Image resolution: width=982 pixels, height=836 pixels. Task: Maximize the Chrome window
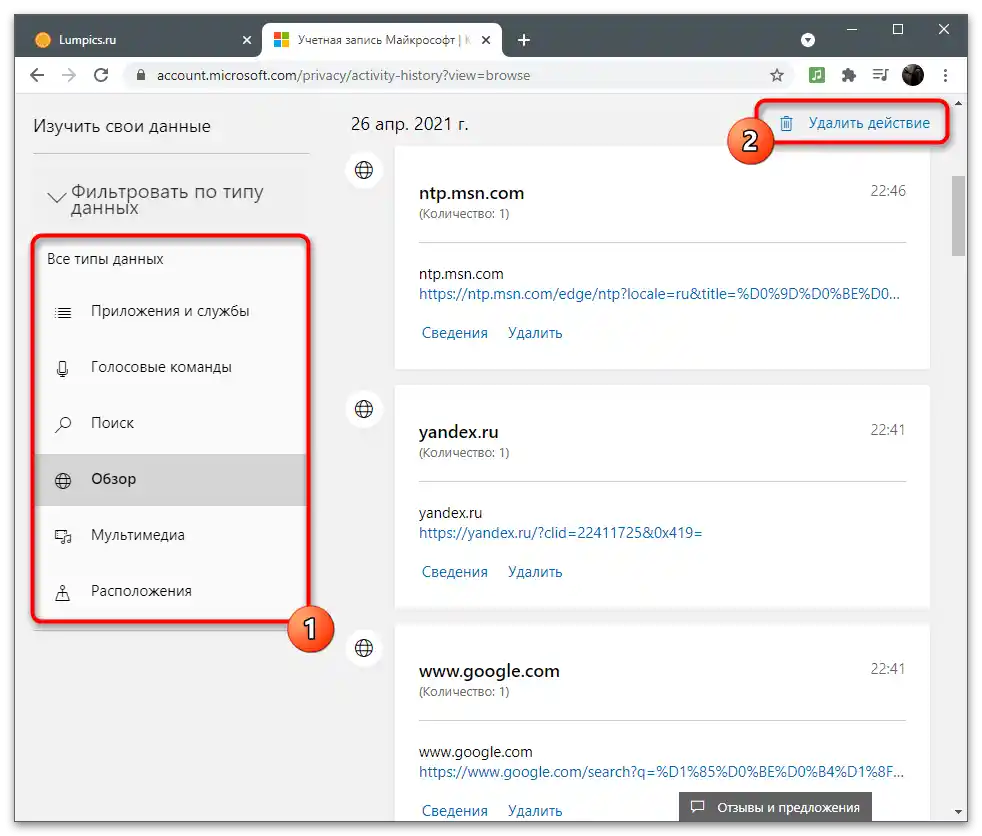[x=897, y=29]
